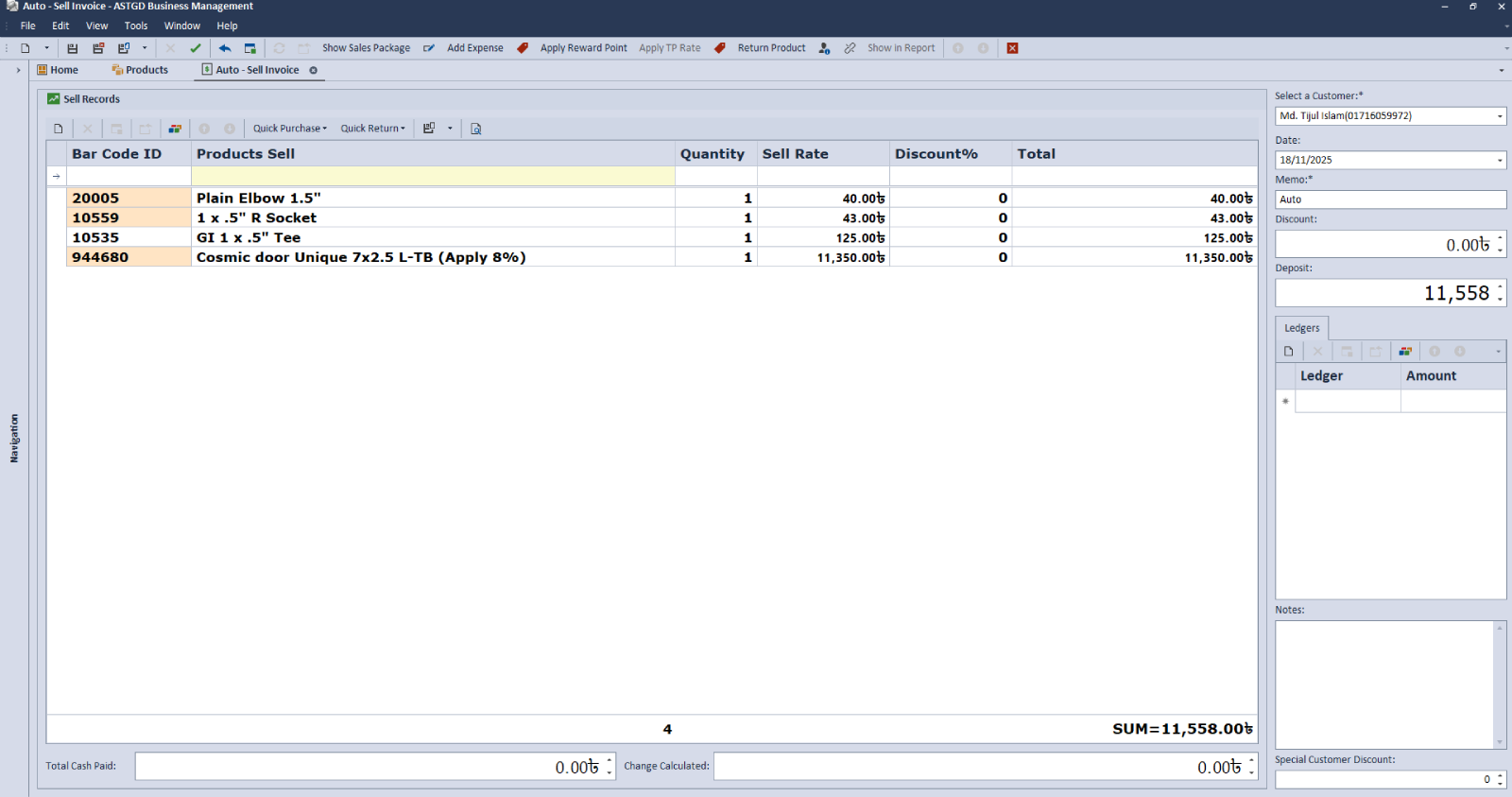1512x797 pixels.
Task: Click Show Sales Package button
Action: click(366, 48)
